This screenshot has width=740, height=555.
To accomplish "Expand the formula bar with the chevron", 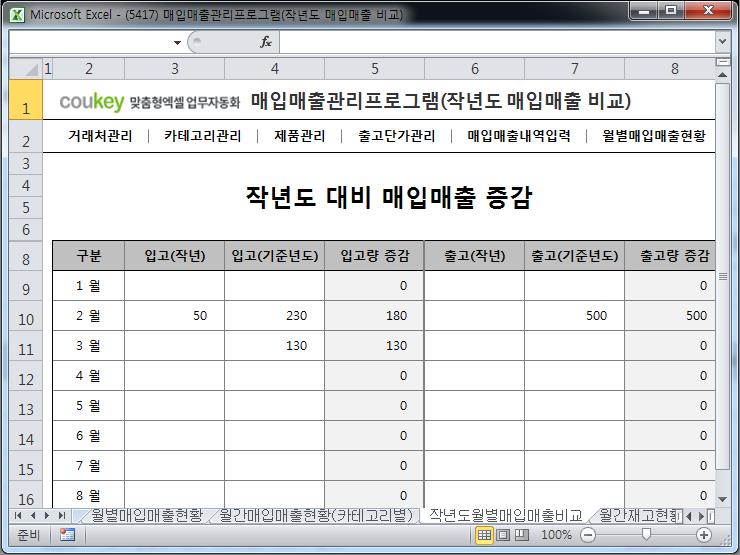I will (x=722, y=42).
